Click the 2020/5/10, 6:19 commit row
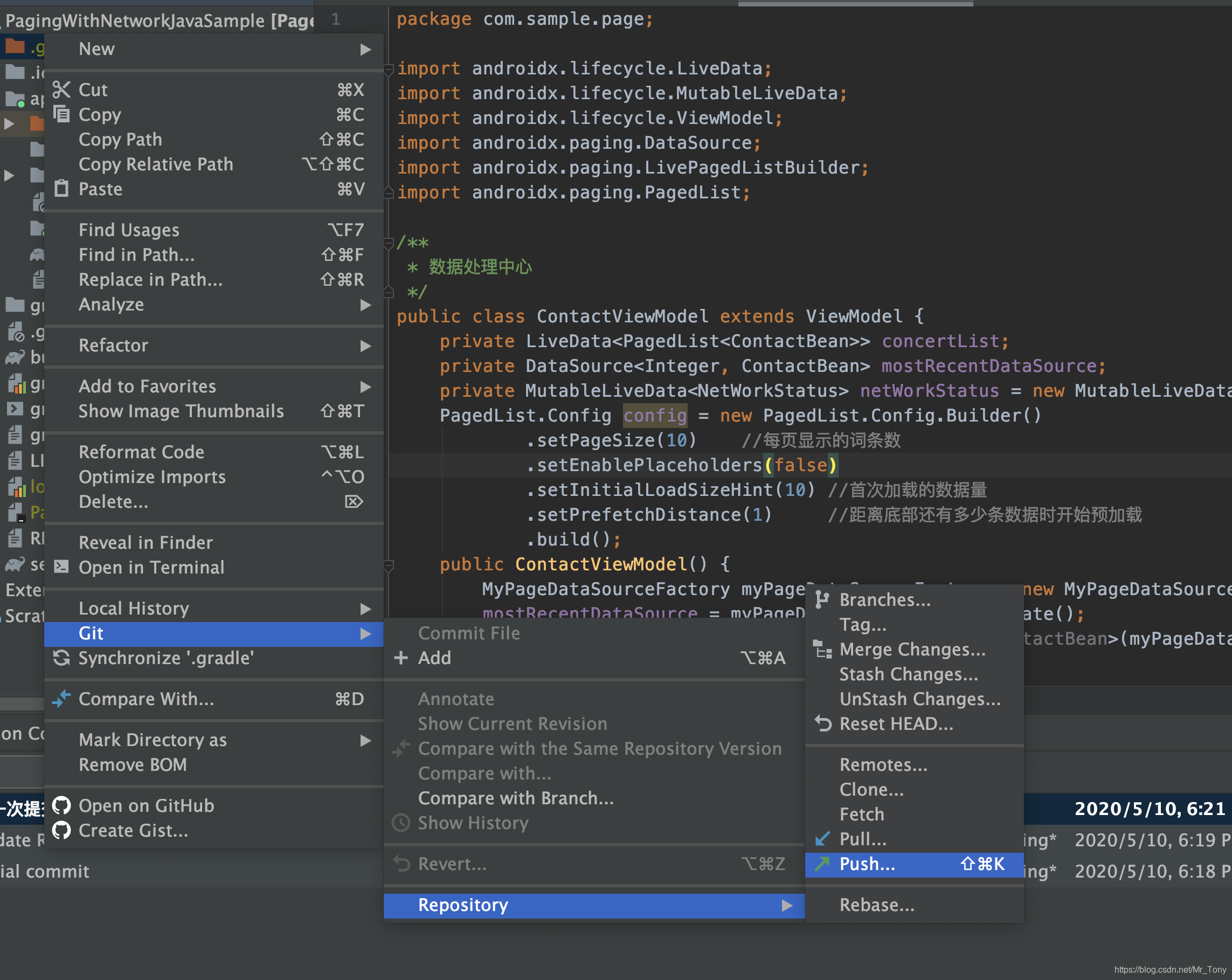1232x980 pixels. 1127,840
